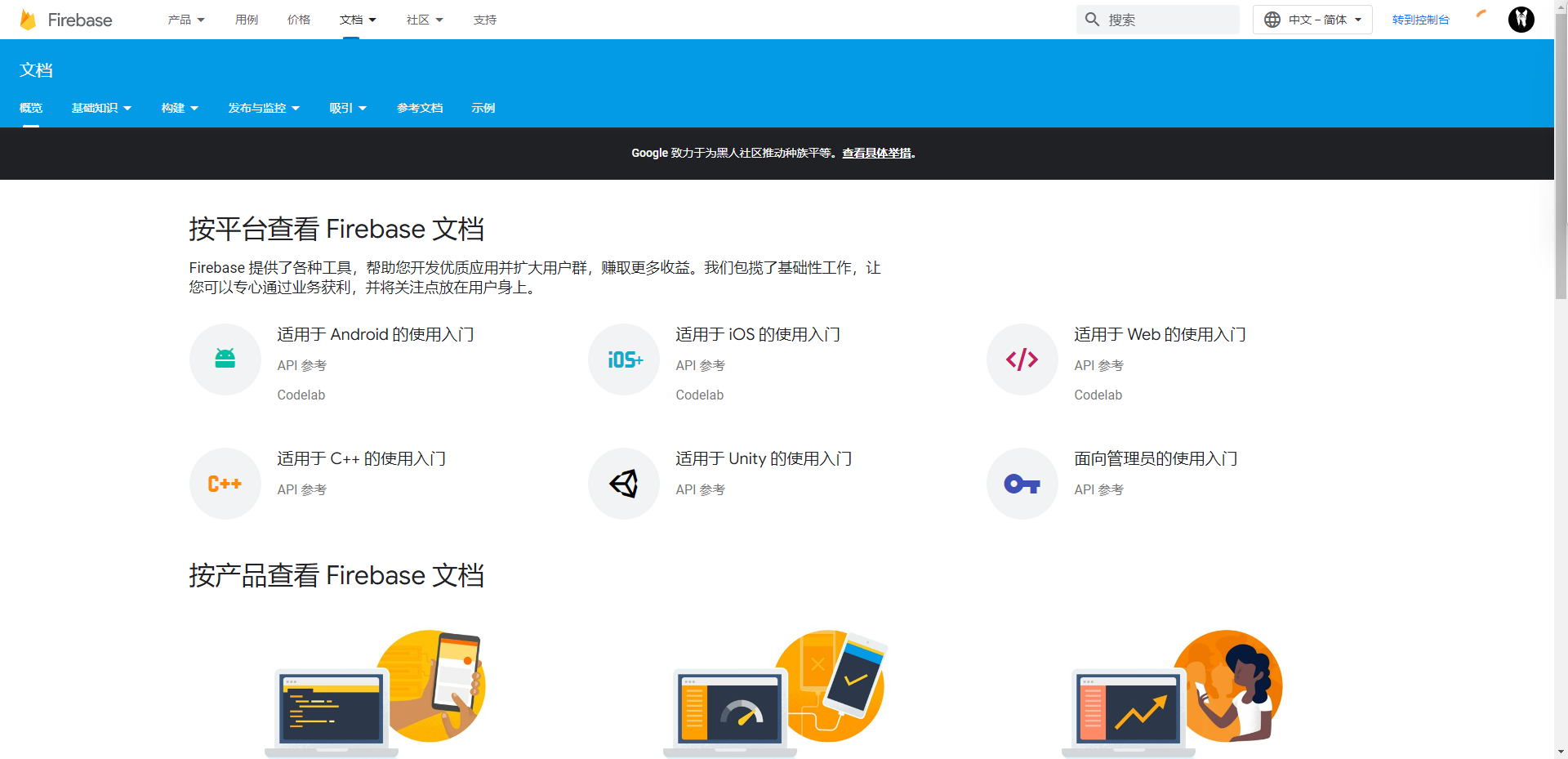Click the Unity platform icon
Screen dimensions: 1568x759
coord(624,484)
